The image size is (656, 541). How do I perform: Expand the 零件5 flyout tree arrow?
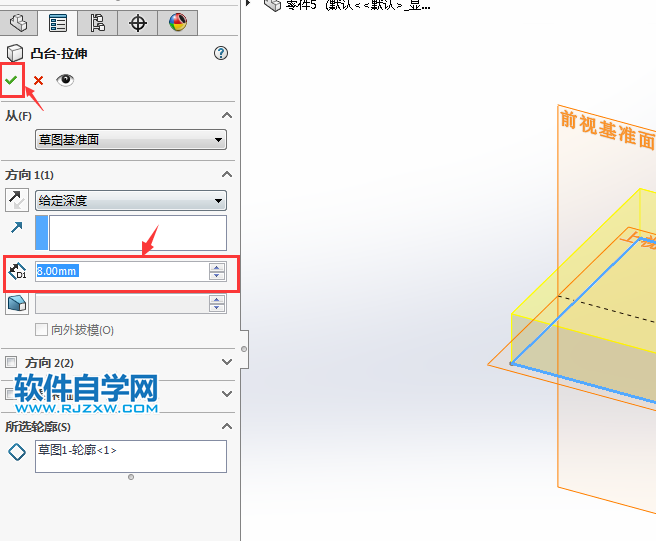point(248,3)
